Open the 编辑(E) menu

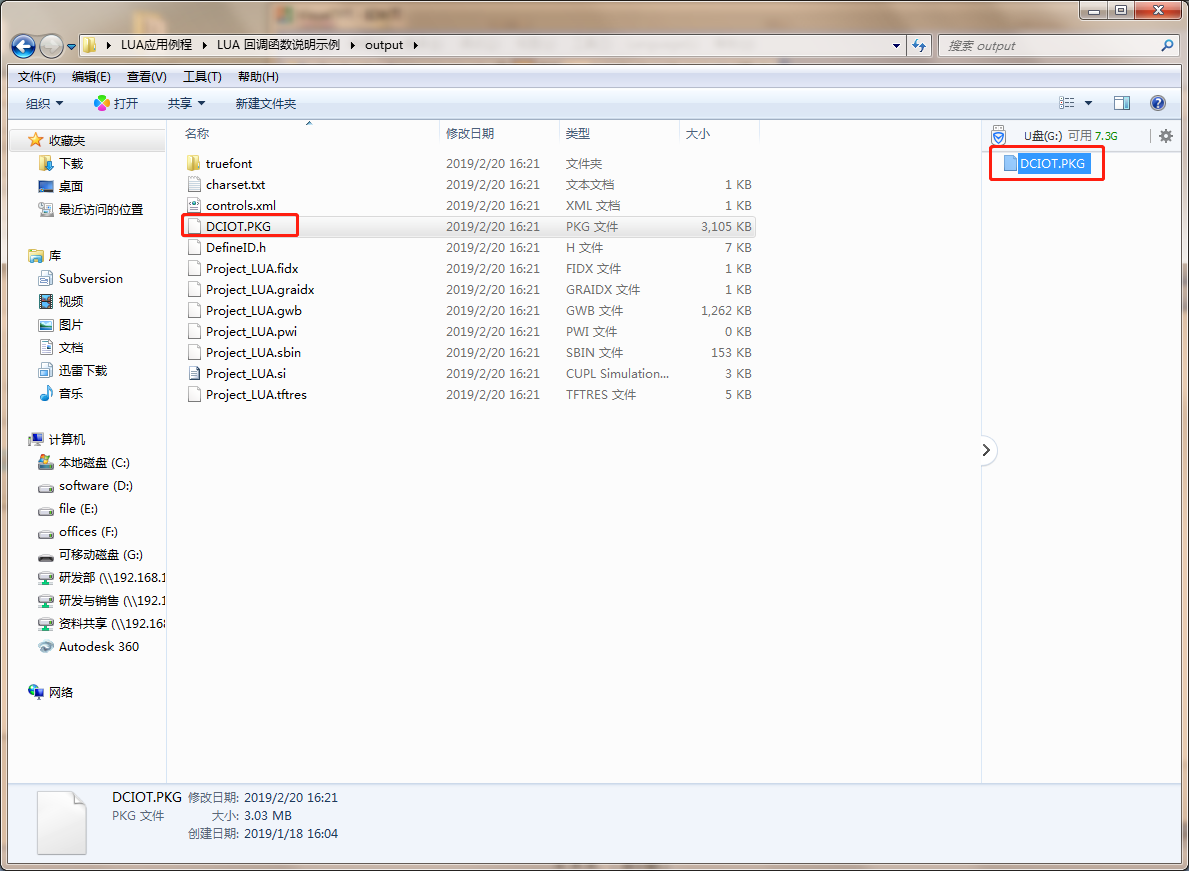(91, 77)
